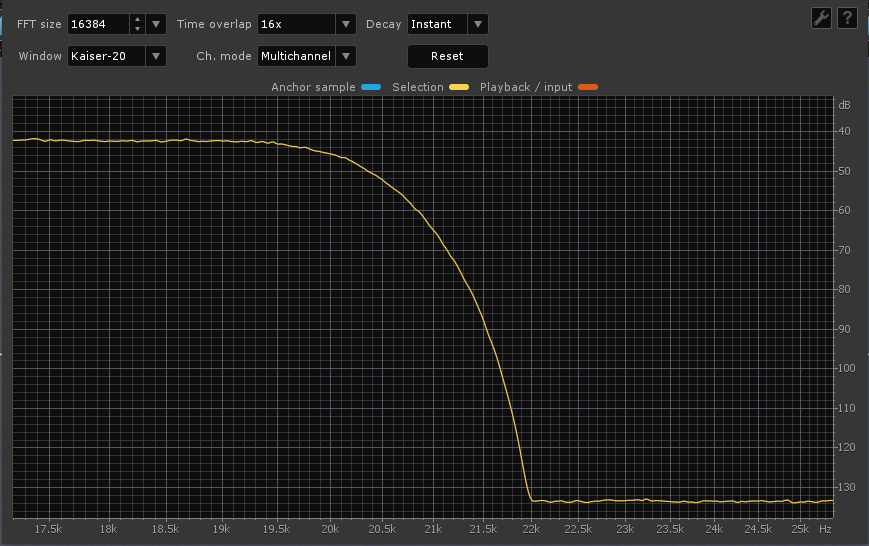Expand the Window type dropdown arrow
The image size is (869, 546).
[156, 56]
